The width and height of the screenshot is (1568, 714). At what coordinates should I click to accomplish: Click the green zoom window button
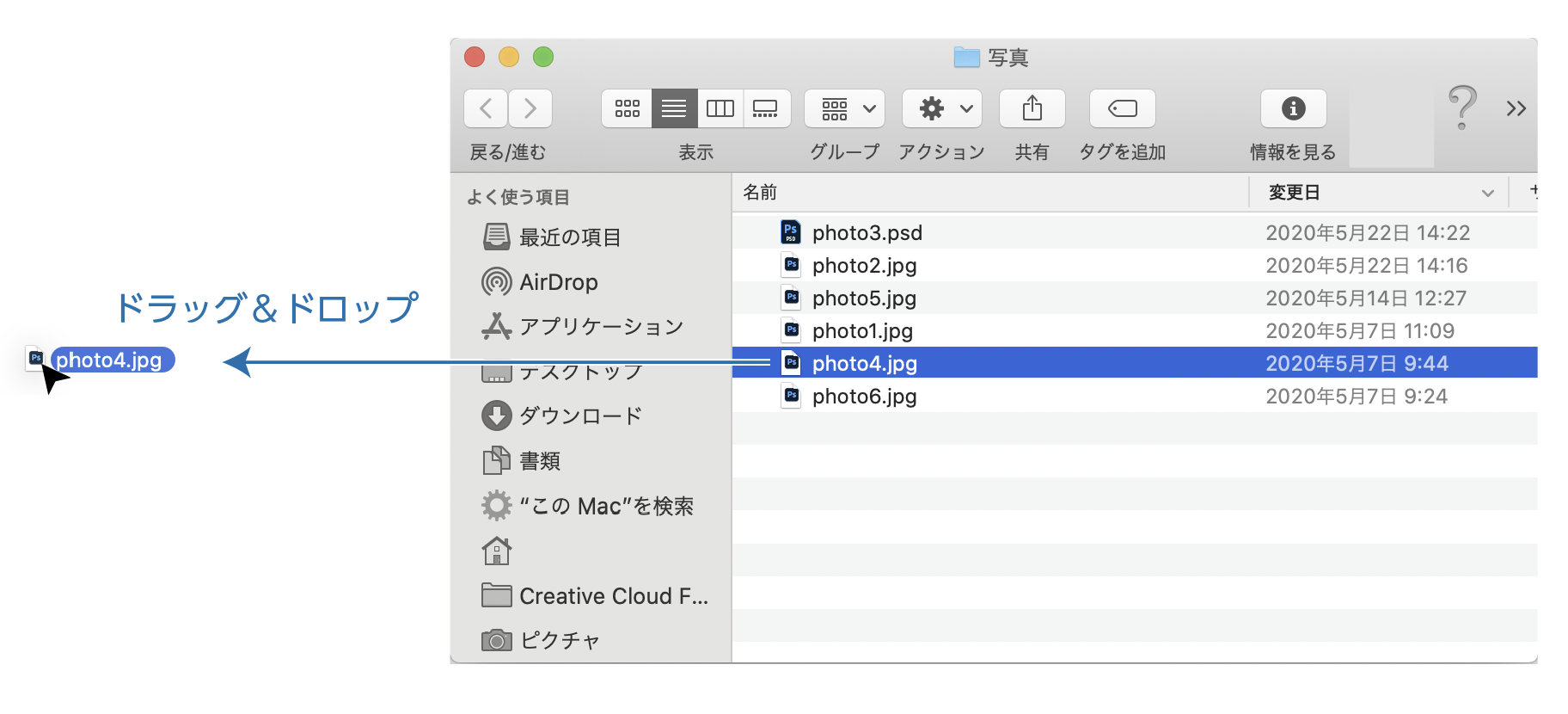pyautogui.click(x=543, y=57)
